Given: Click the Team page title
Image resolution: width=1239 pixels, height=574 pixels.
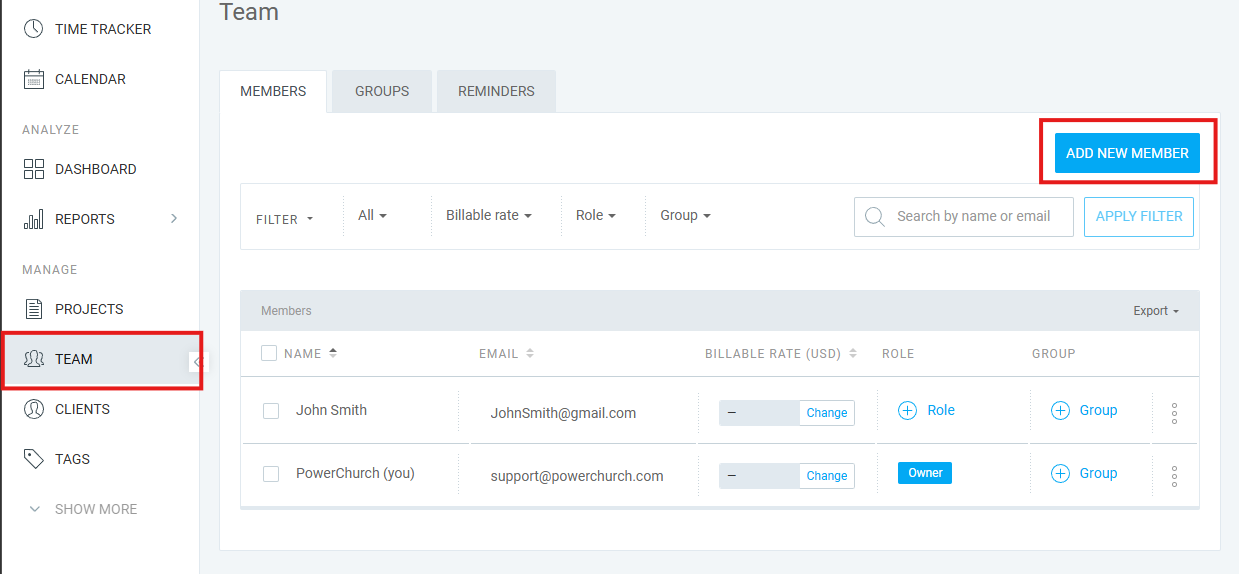Looking at the screenshot, I should tap(249, 12).
